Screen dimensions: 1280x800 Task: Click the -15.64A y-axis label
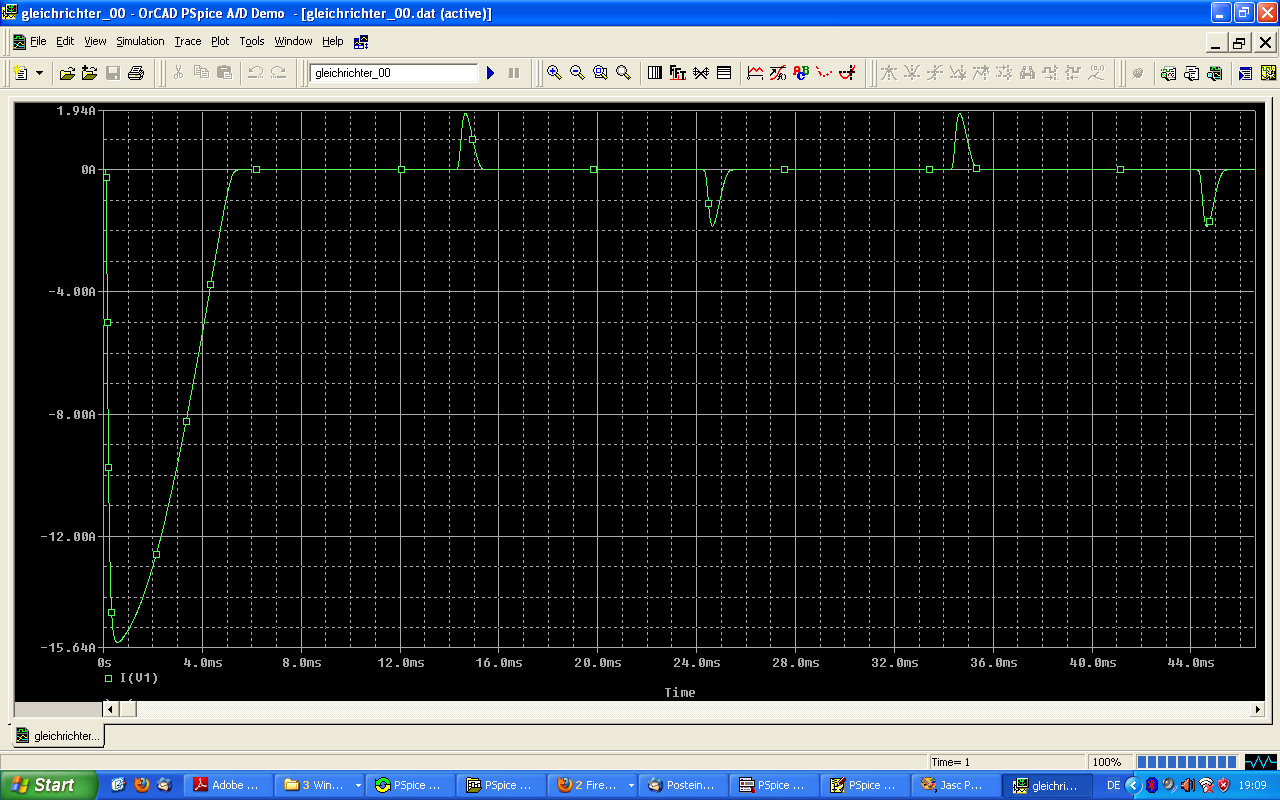coord(68,648)
